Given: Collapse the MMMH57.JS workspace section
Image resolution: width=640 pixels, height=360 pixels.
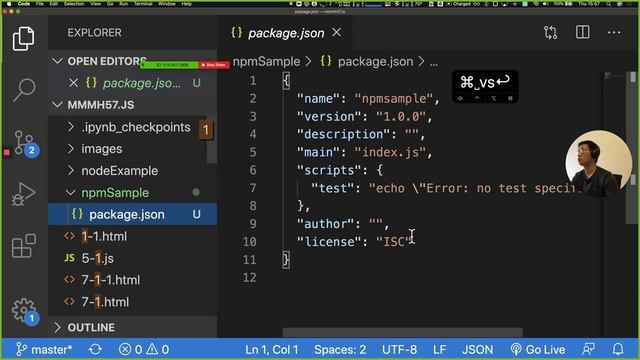Looking at the screenshot, I should click(x=58, y=105).
